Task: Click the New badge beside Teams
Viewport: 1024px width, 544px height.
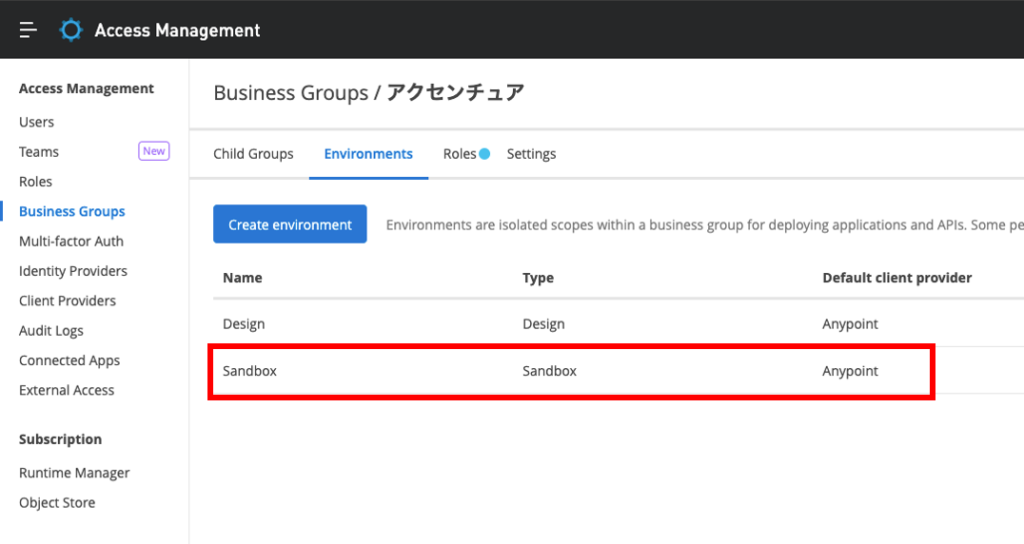Action: click(153, 151)
